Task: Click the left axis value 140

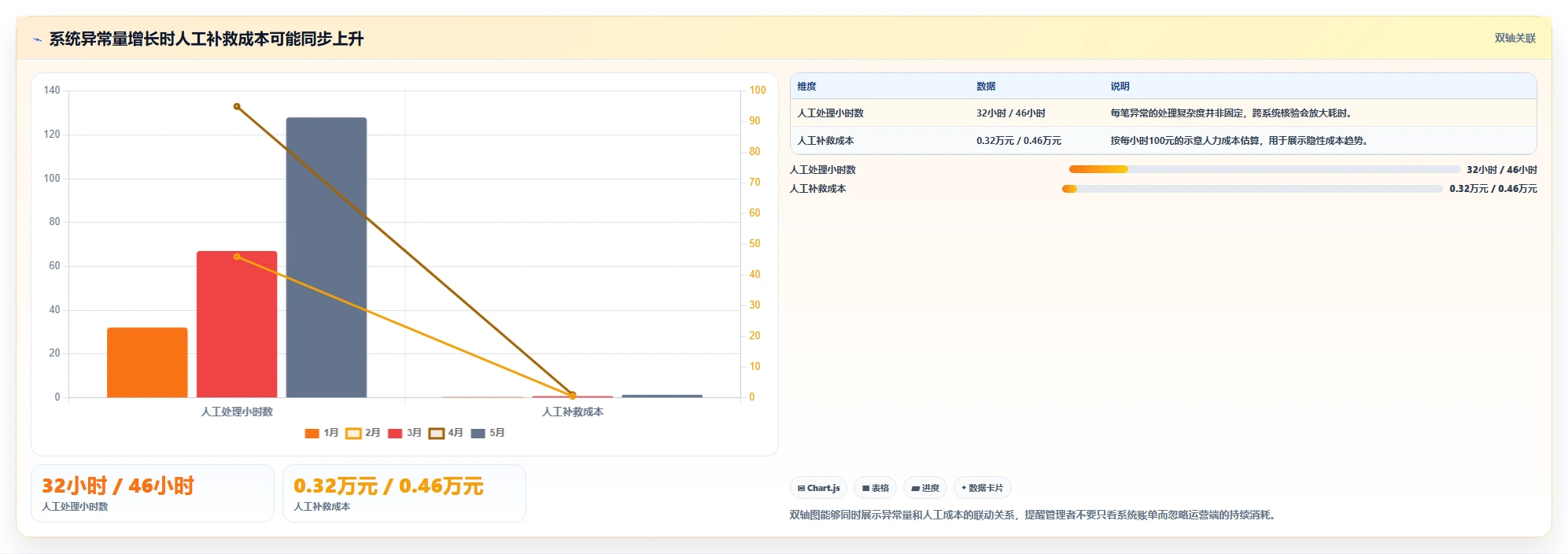Action: point(52,90)
